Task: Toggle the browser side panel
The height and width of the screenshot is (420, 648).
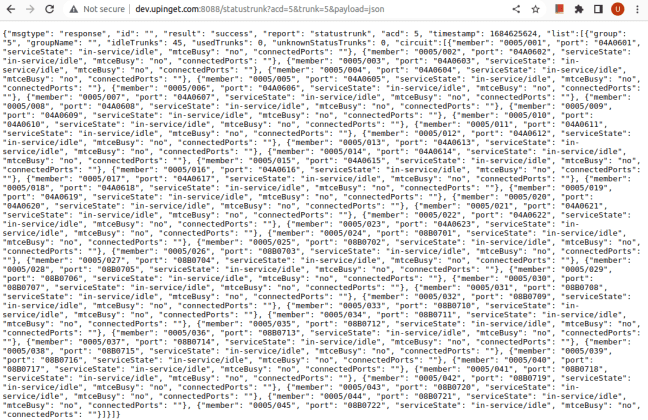Action: click(598, 9)
